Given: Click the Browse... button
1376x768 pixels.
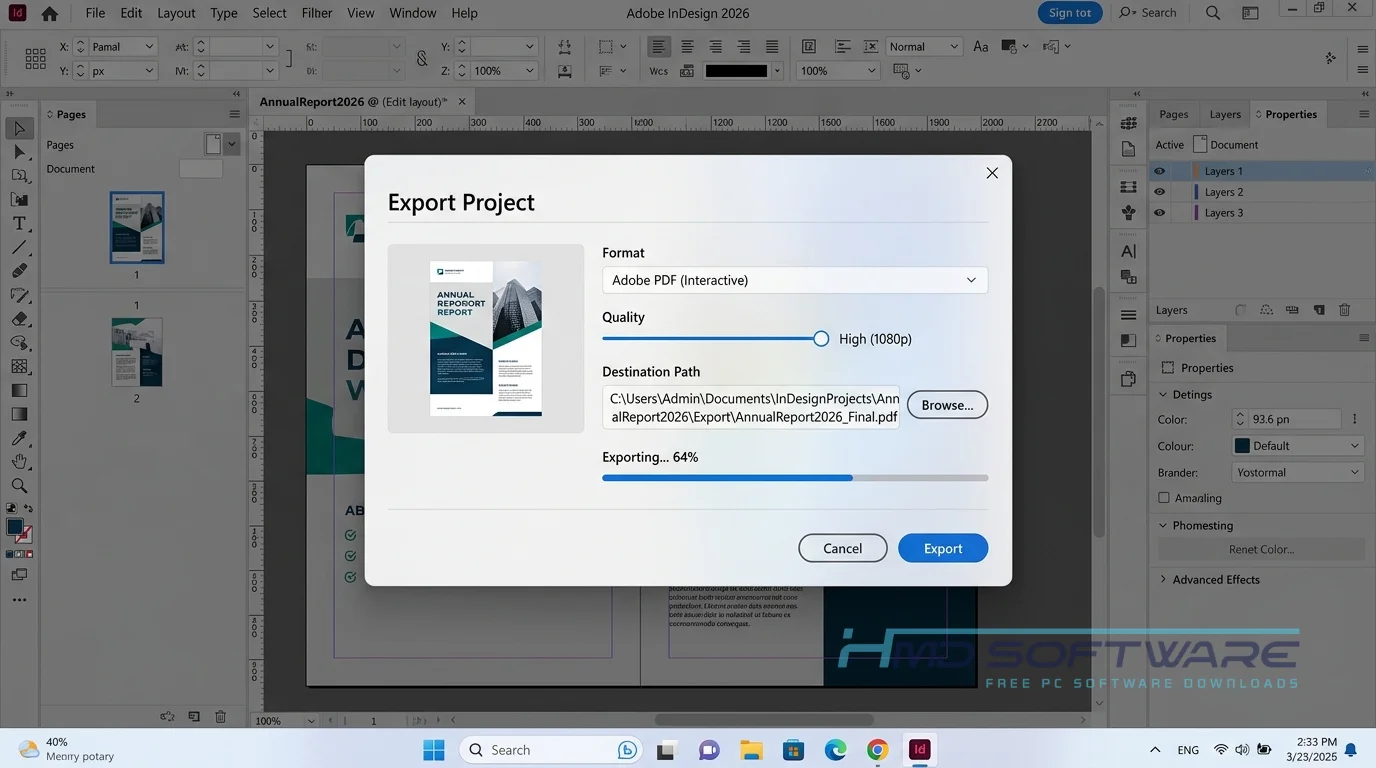Looking at the screenshot, I should [x=947, y=405].
